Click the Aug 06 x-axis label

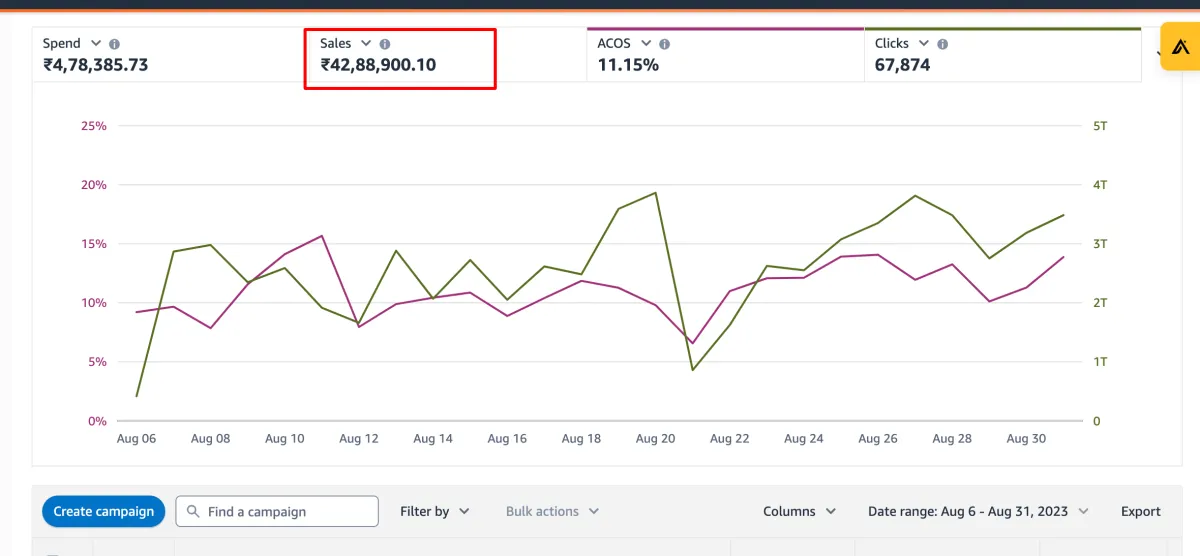coord(136,438)
